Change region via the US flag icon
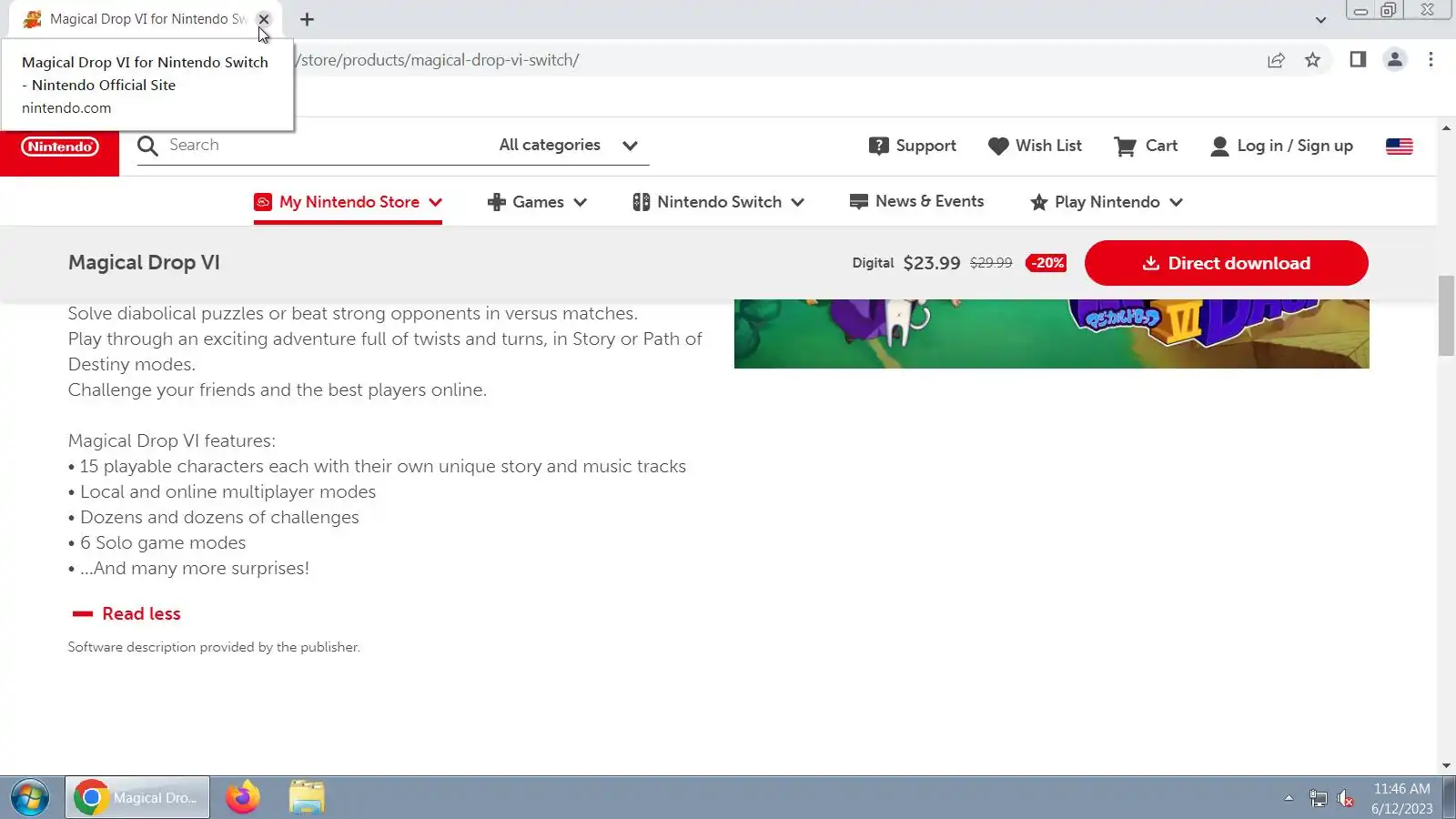Image resolution: width=1456 pixels, height=819 pixels. click(x=1399, y=147)
